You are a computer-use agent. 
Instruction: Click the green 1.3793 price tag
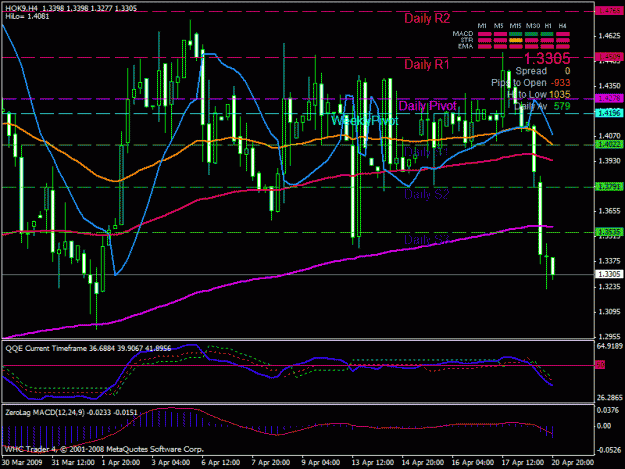[x=608, y=186]
